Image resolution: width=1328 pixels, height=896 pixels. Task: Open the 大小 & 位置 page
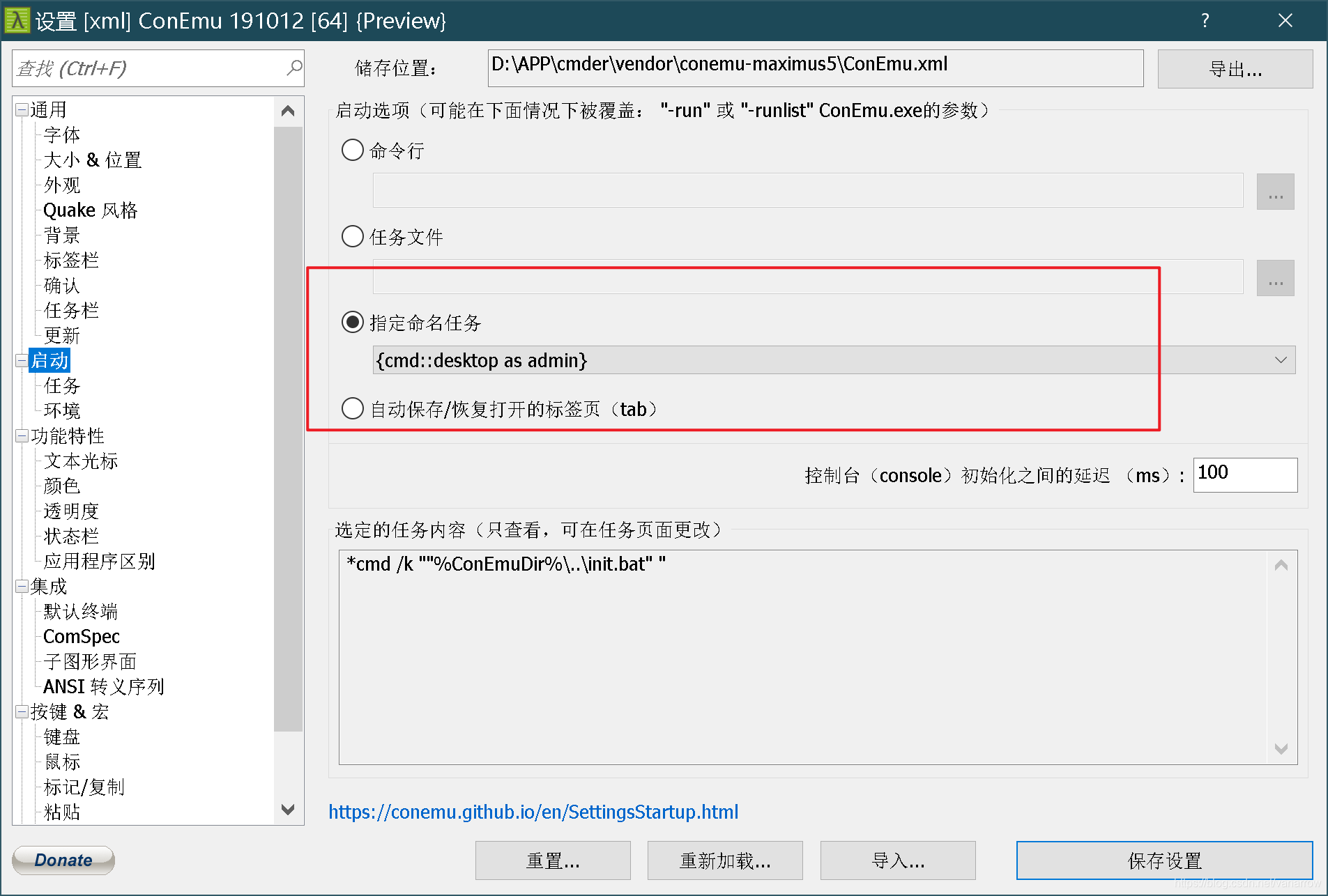[92, 160]
